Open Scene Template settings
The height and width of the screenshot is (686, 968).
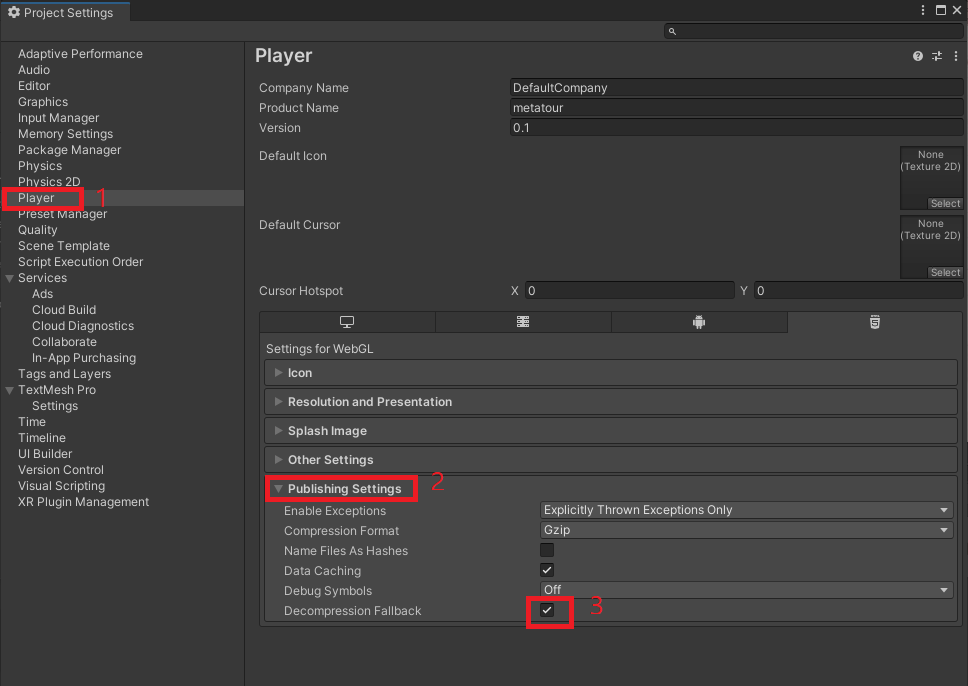[64, 246]
